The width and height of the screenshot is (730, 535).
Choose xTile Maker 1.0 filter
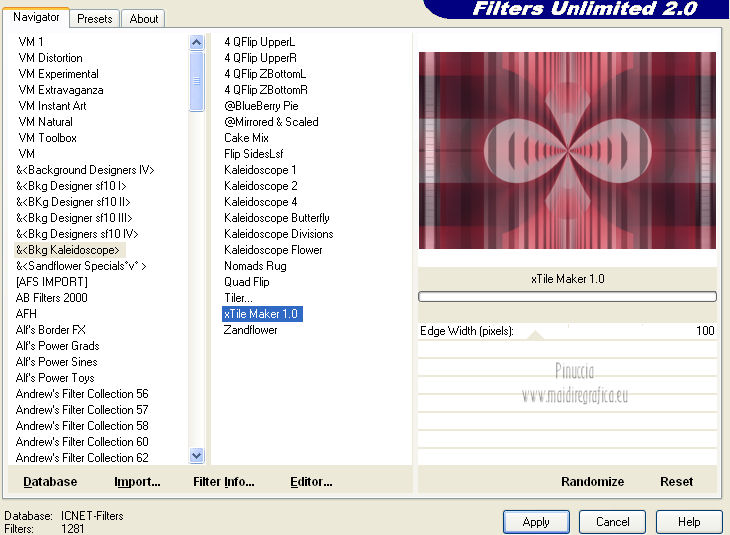pos(262,314)
